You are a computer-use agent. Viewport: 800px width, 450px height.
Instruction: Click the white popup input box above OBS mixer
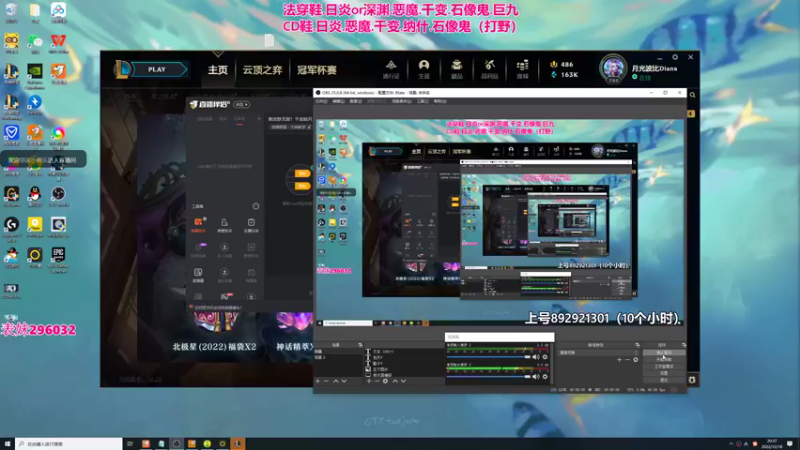pos(499,337)
